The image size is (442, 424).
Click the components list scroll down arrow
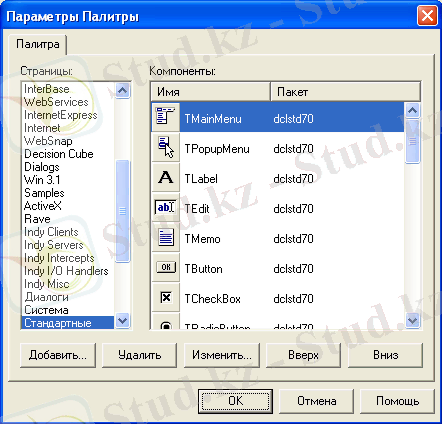[x=413, y=321]
